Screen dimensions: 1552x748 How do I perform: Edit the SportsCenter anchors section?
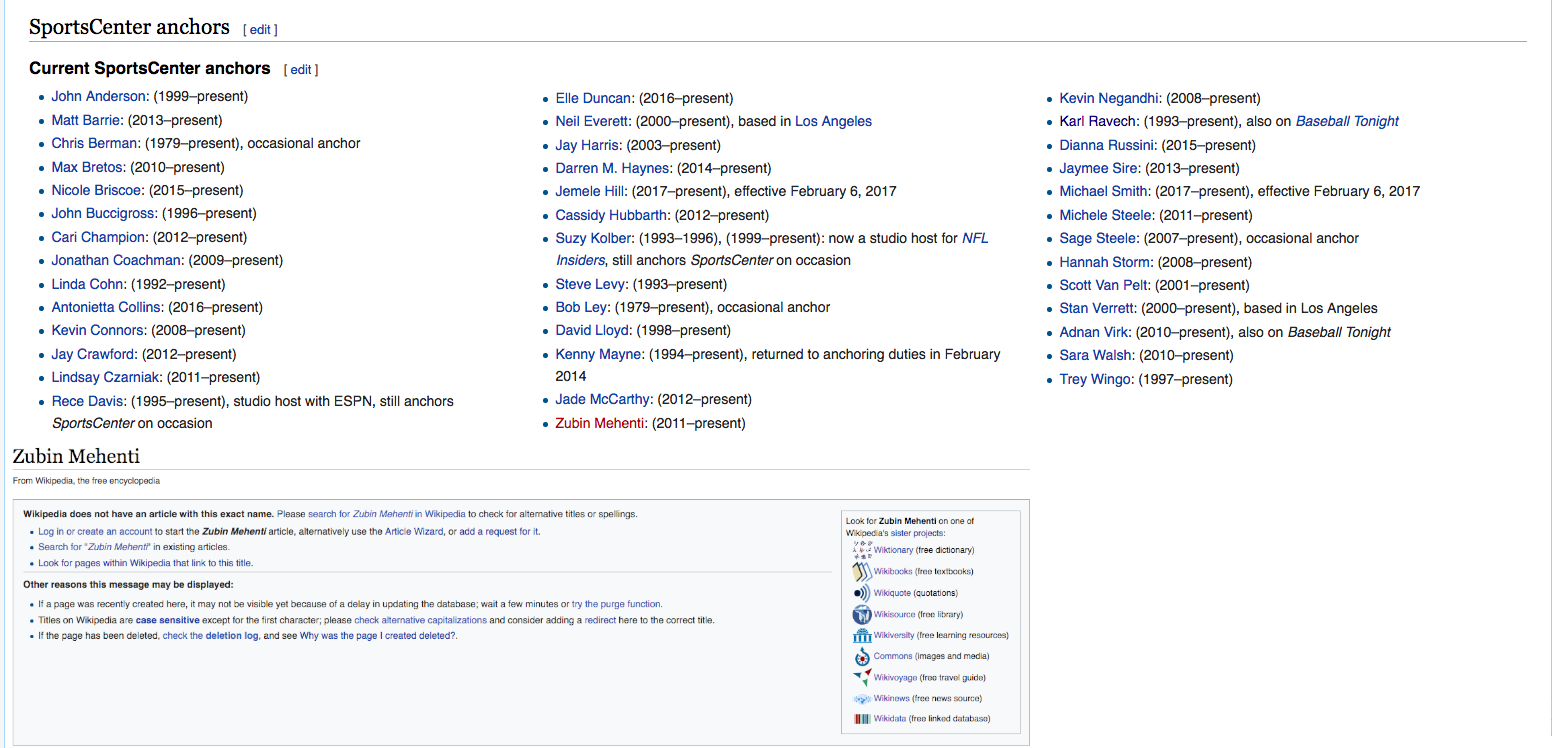tap(260, 30)
